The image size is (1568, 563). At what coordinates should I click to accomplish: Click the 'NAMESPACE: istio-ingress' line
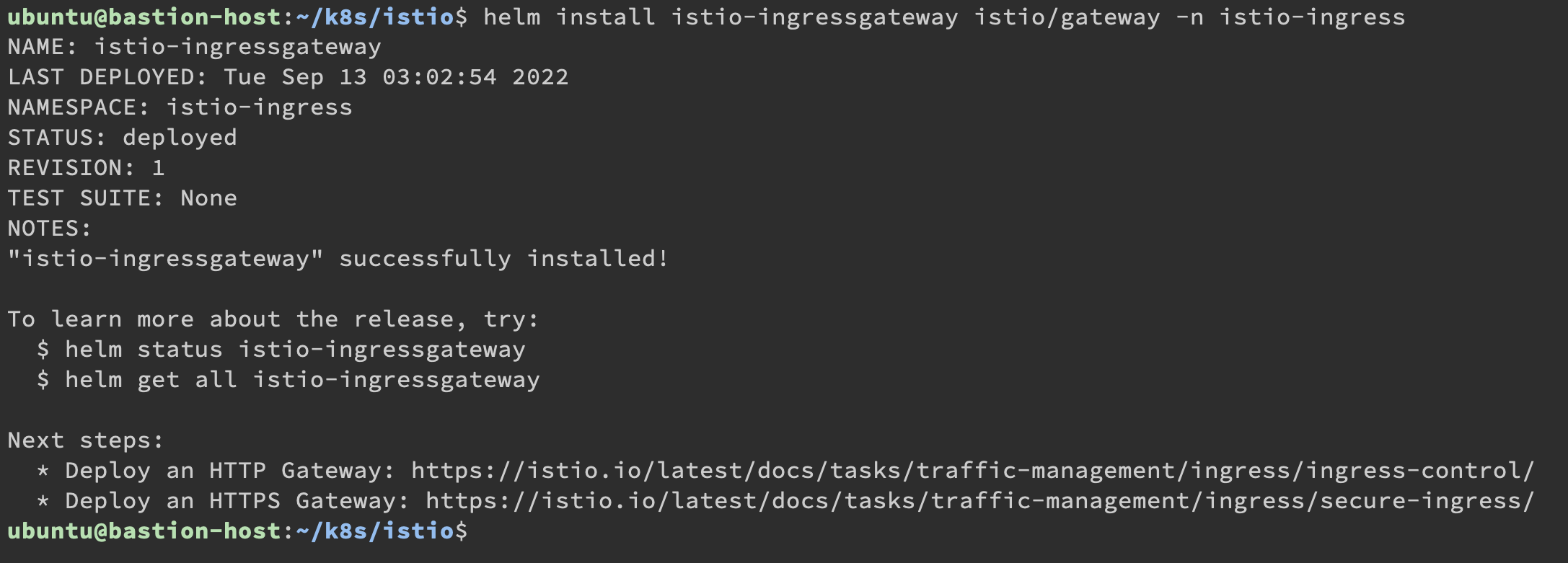click(x=180, y=107)
